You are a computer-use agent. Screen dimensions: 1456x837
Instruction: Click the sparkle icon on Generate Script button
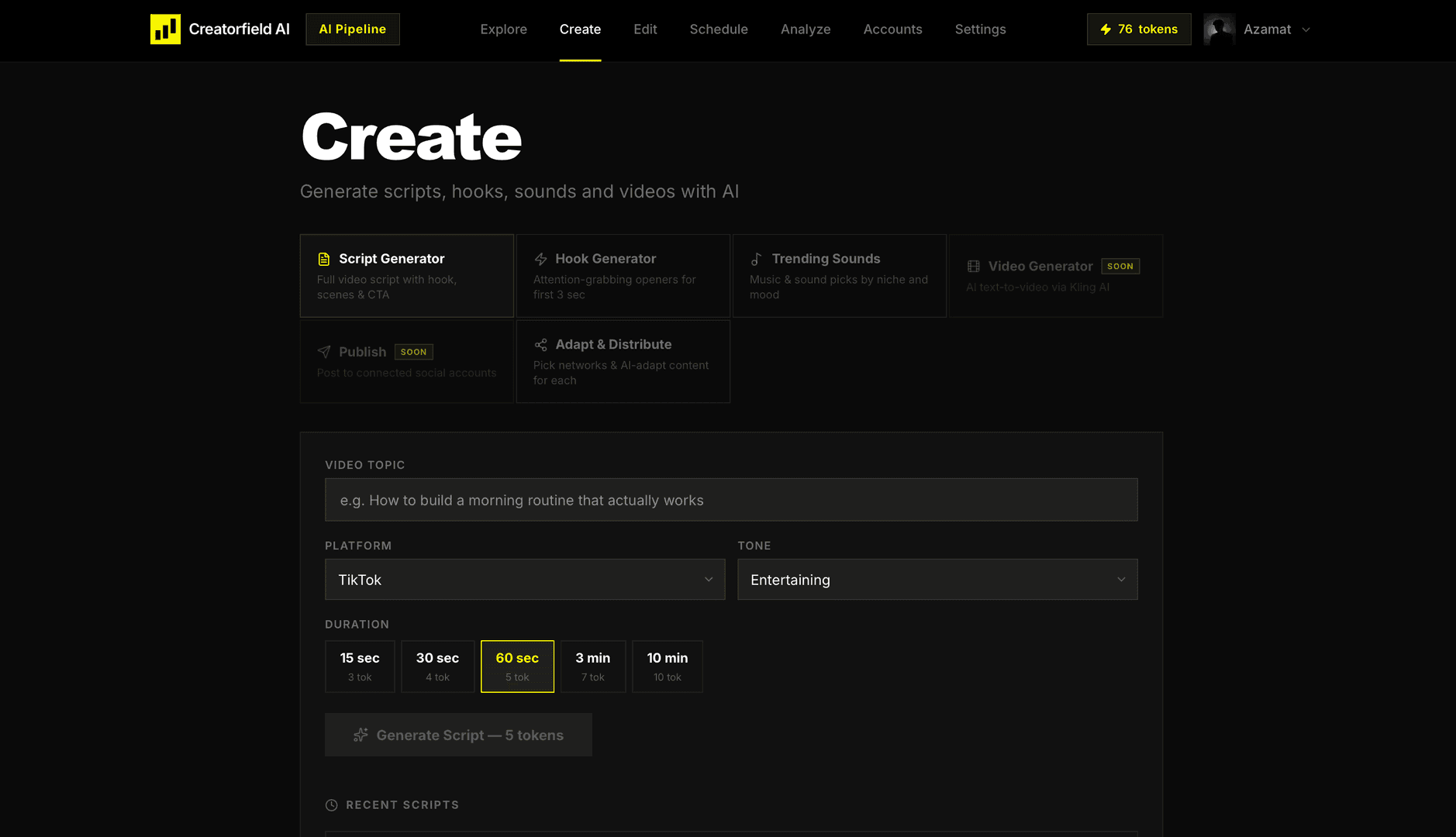tap(361, 735)
